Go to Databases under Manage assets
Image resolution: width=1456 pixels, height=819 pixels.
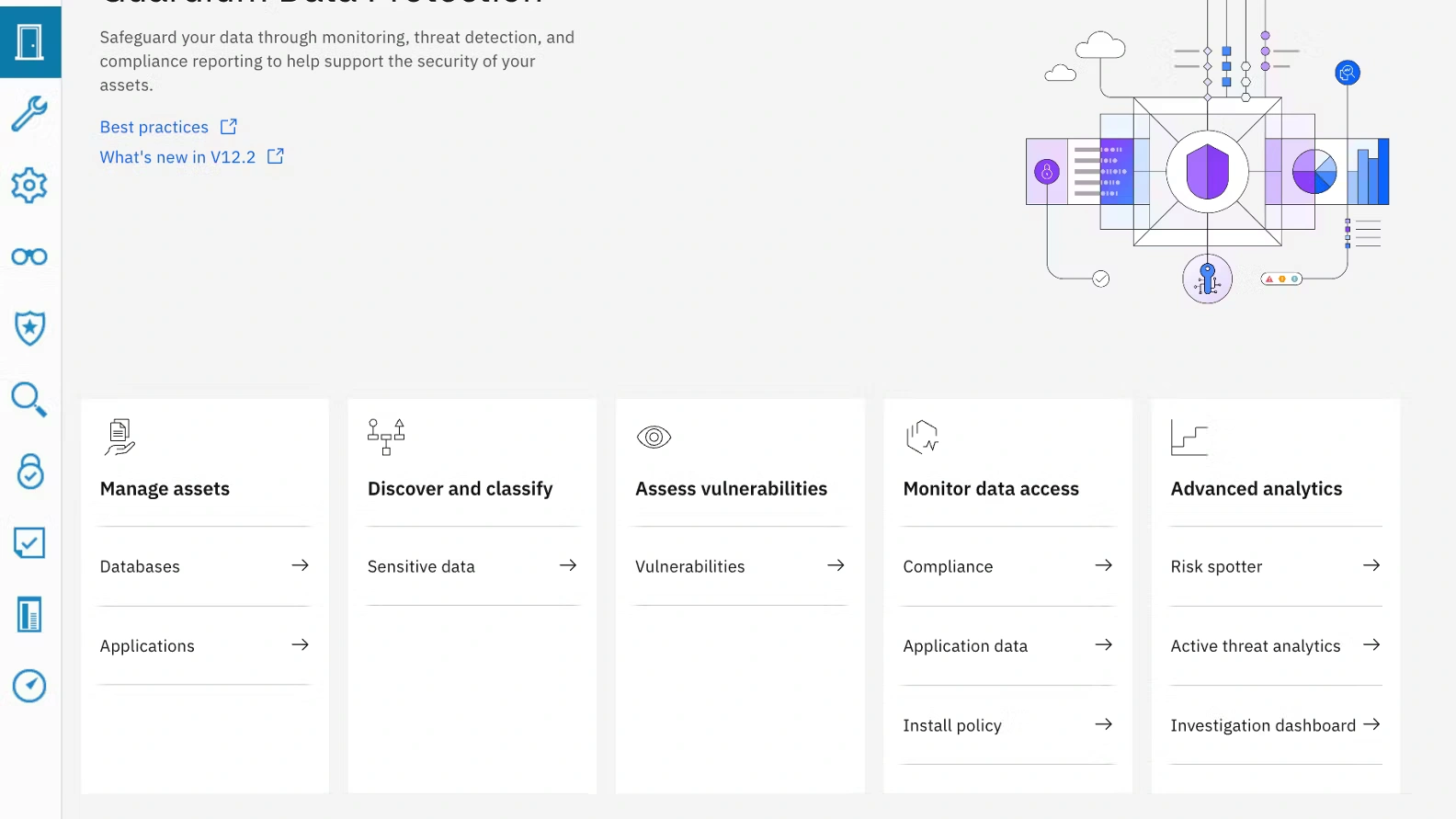[x=204, y=566]
